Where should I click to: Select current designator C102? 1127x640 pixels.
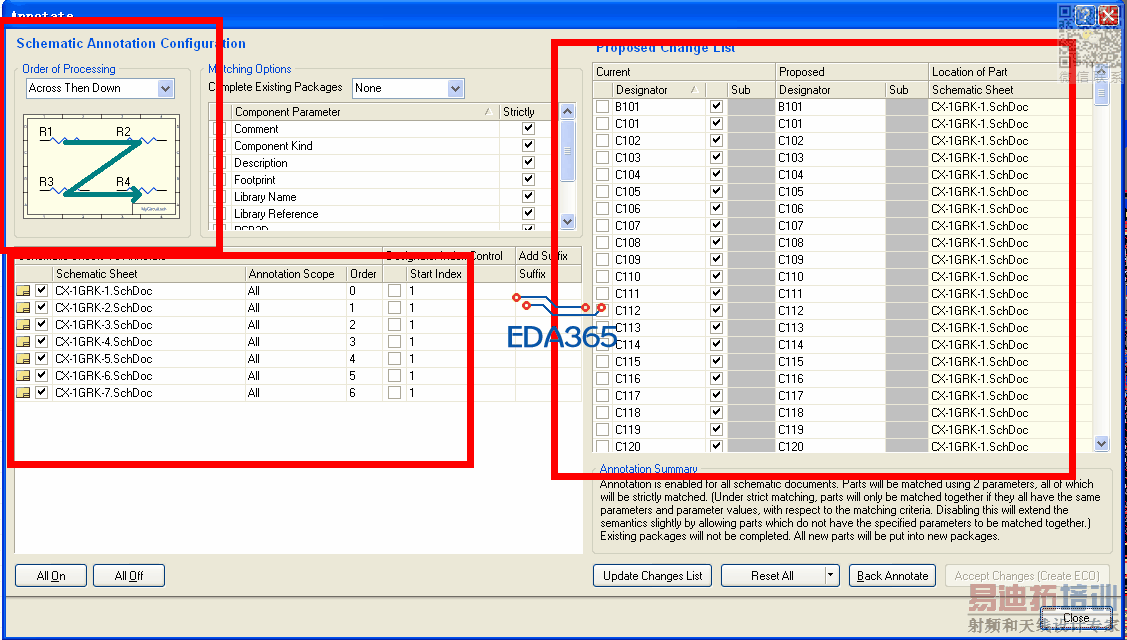627,141
